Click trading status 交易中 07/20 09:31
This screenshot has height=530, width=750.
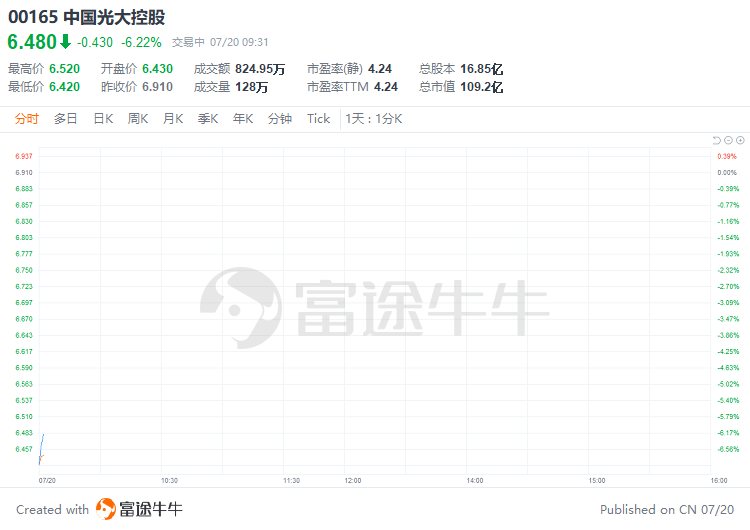click(x=220, y=43)
